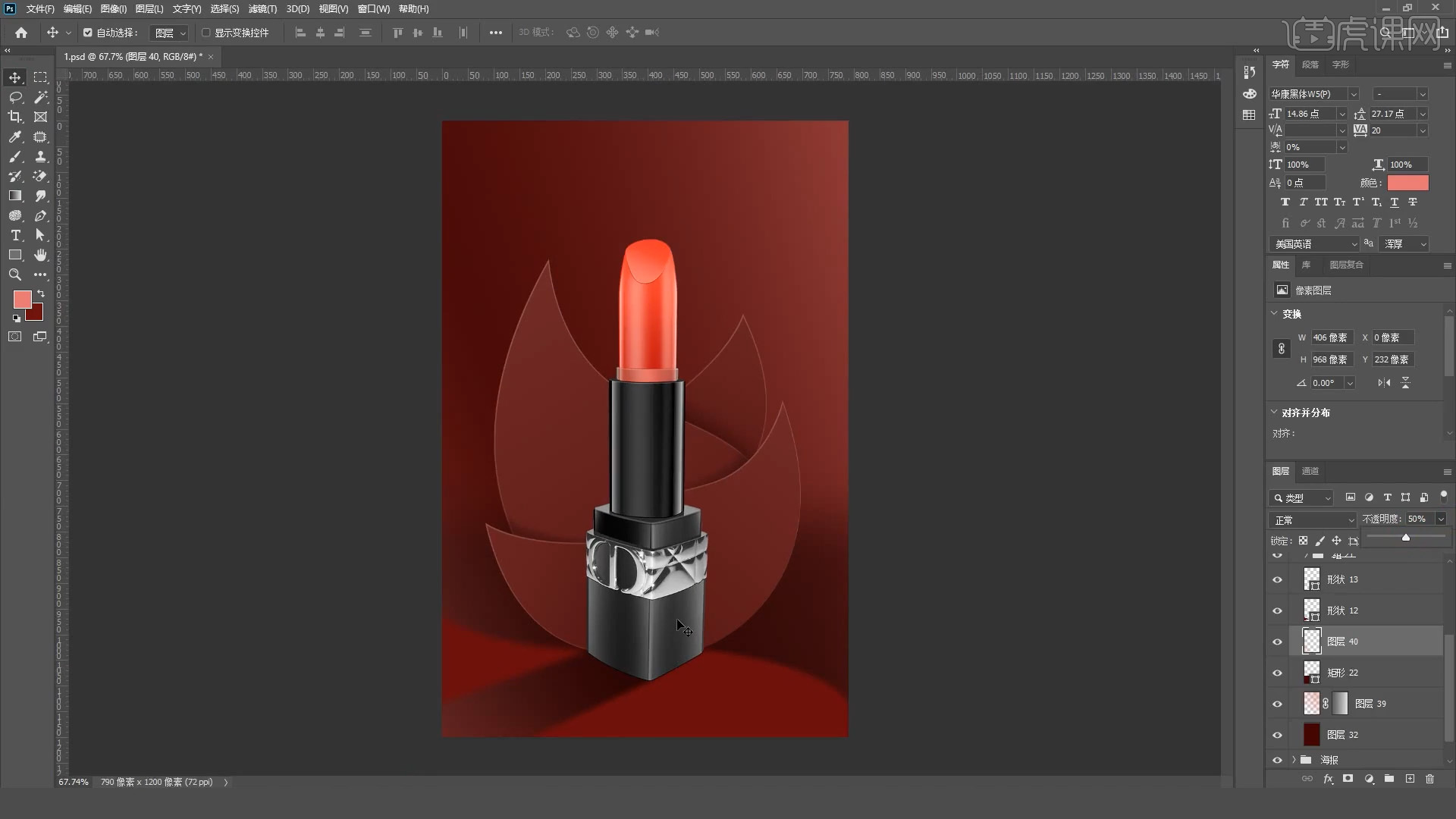
Task: Expand the 对齐并分布 section
Action: (1277, 412)
